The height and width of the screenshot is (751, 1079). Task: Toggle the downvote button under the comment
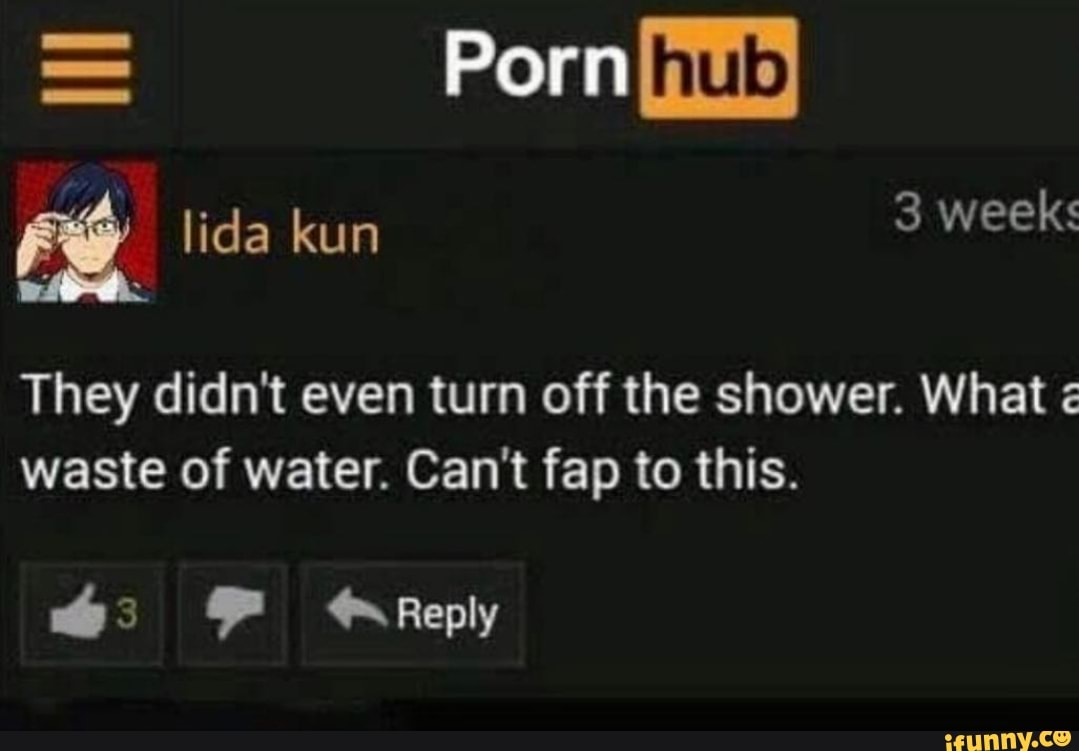(233, 613)
